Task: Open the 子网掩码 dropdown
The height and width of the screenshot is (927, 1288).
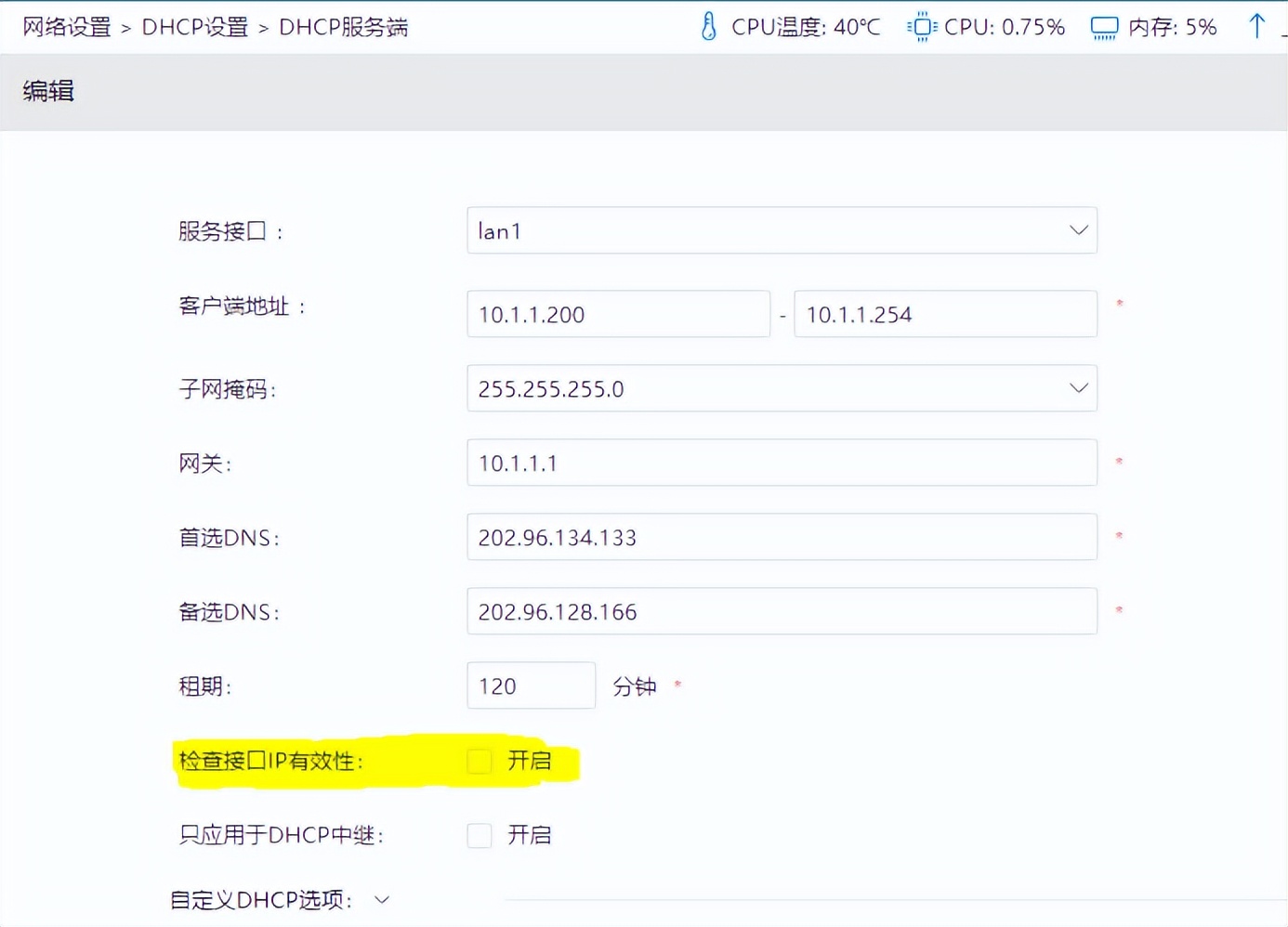Action: [x=1077, y=388]
